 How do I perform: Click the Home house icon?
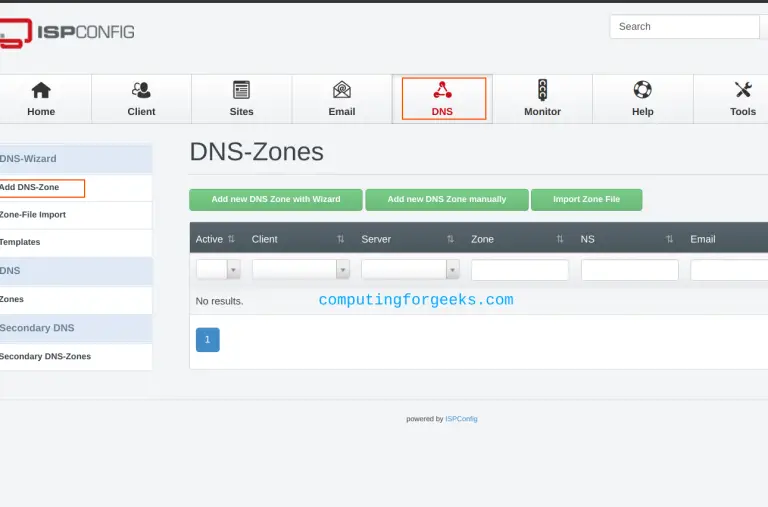41,90
